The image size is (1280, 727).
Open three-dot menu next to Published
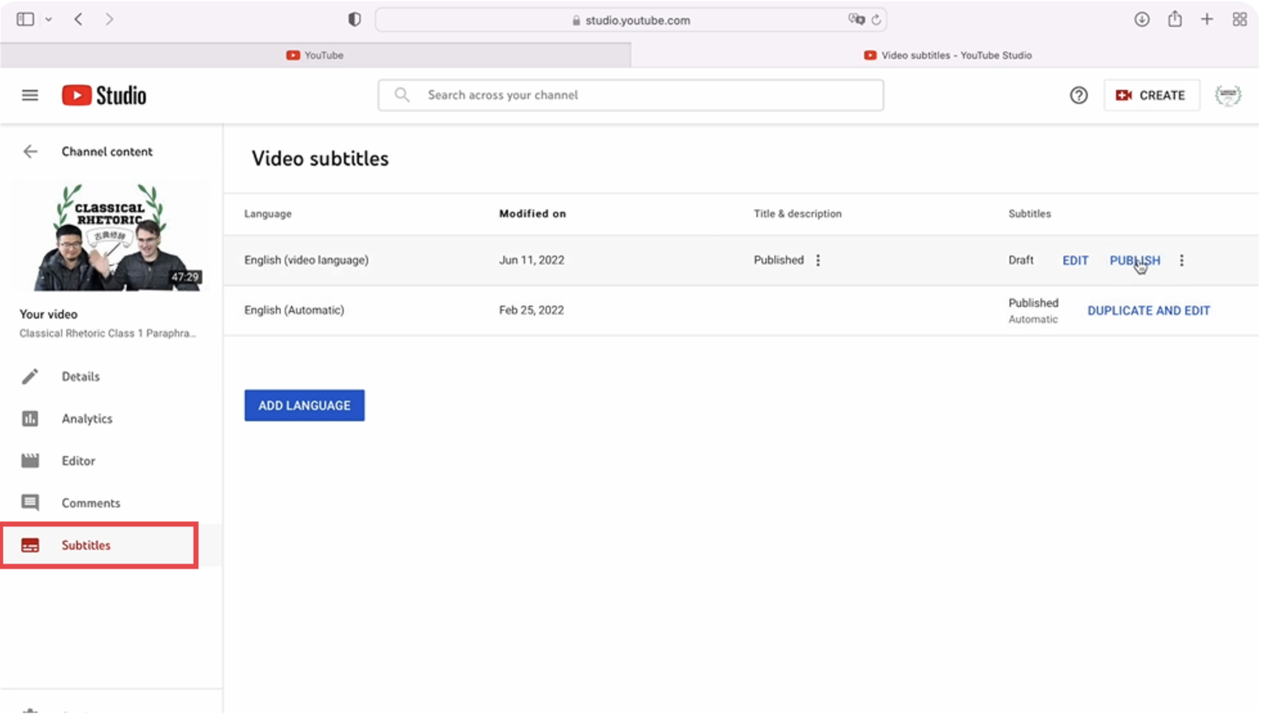[x=818, y=260]
